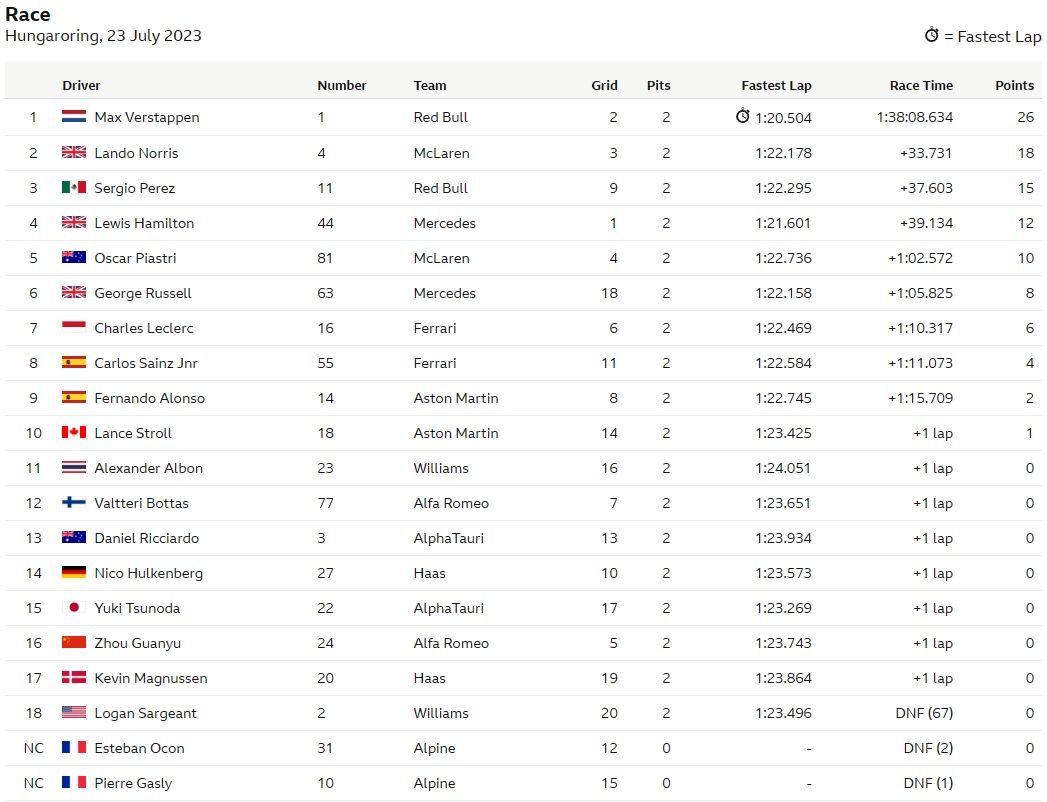Click the Finland flag next to Valtteri Bottas
The height and width of the screenshot is (802, 1047).
(x=74, y=503)
